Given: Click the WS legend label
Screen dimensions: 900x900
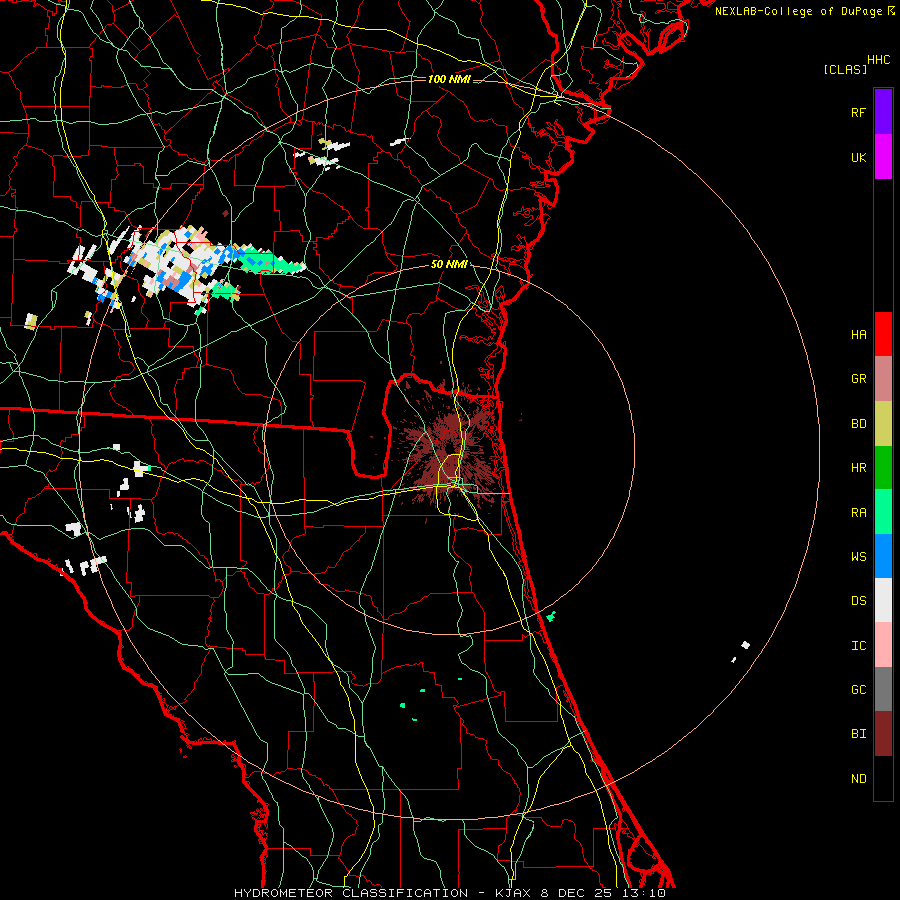Looking at the screenshot, I should [858, 557].
